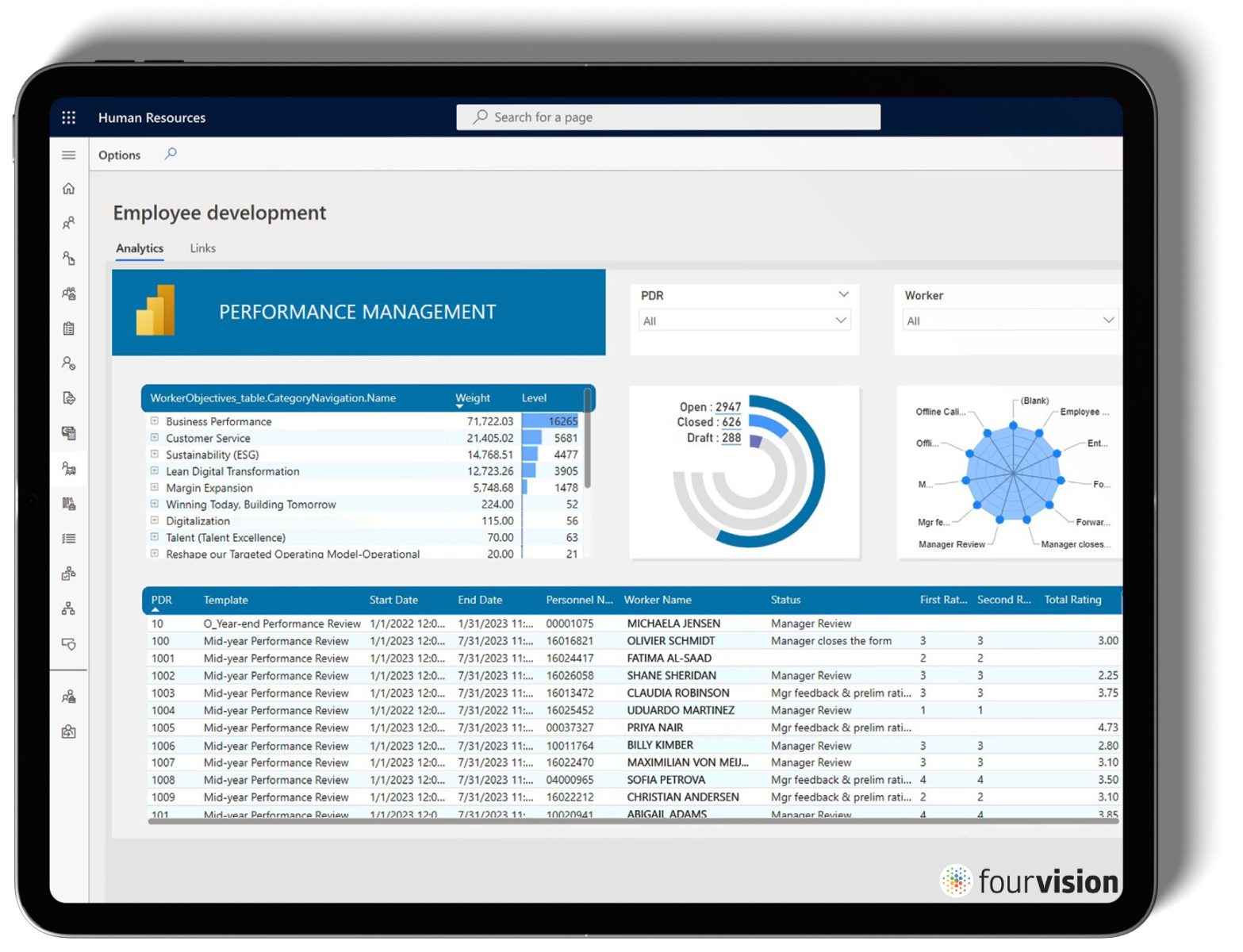Image resolution: width=1243 pixels, height=952 pixels.
Task: Click the search icon next to Options
Action: coord(170,155)
